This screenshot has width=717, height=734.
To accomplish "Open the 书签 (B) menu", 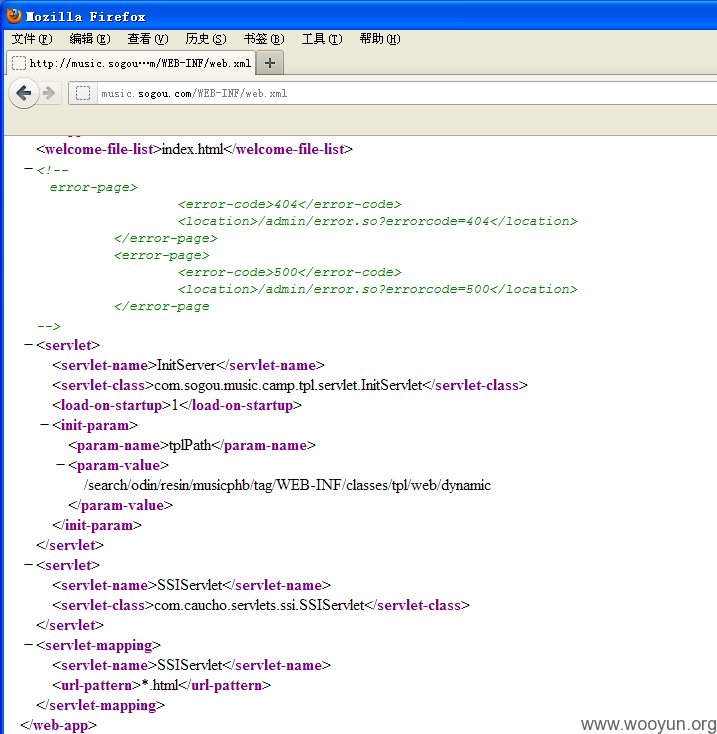I will tap(264, 39).
